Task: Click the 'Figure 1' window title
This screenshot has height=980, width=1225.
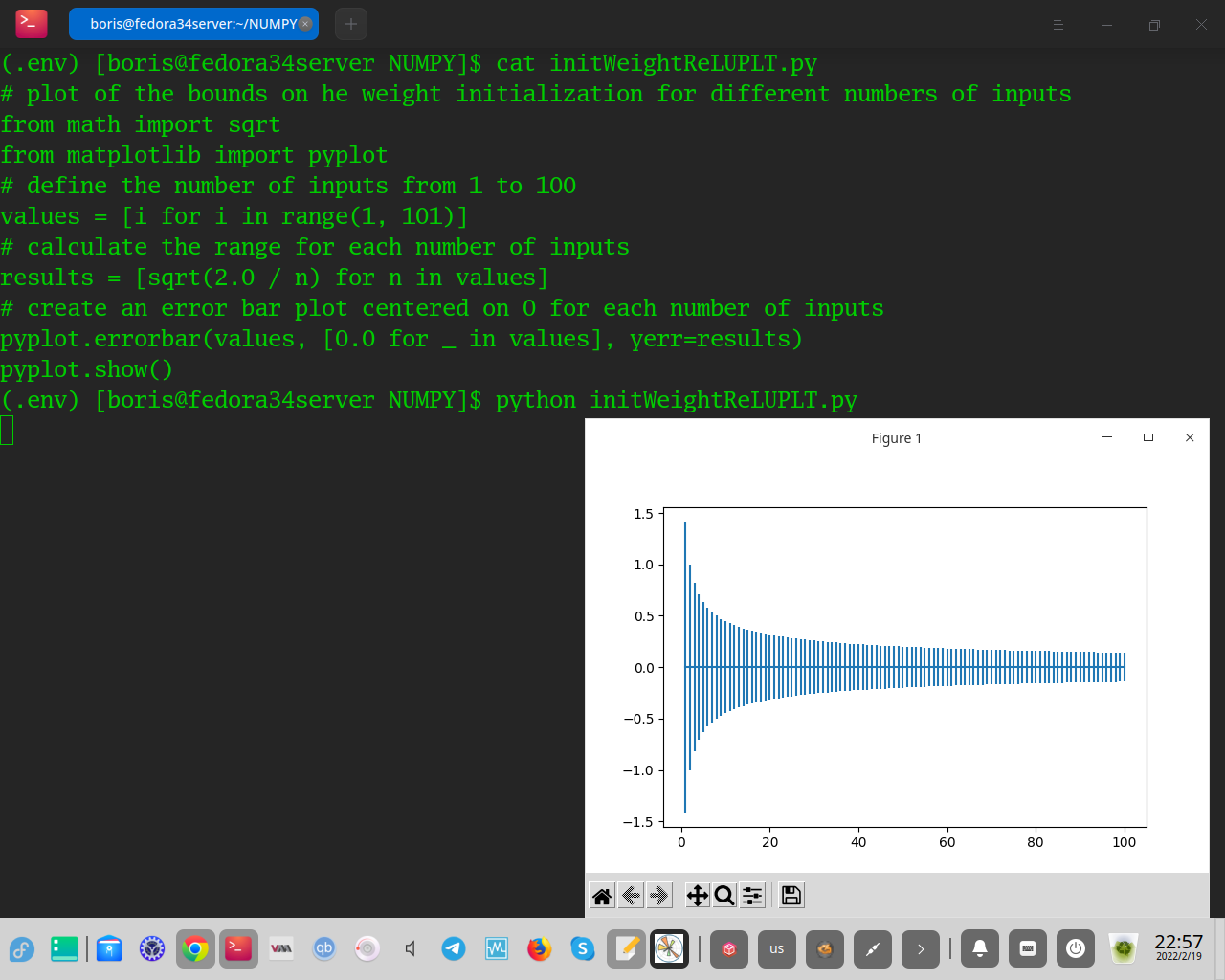Action: 897,438
